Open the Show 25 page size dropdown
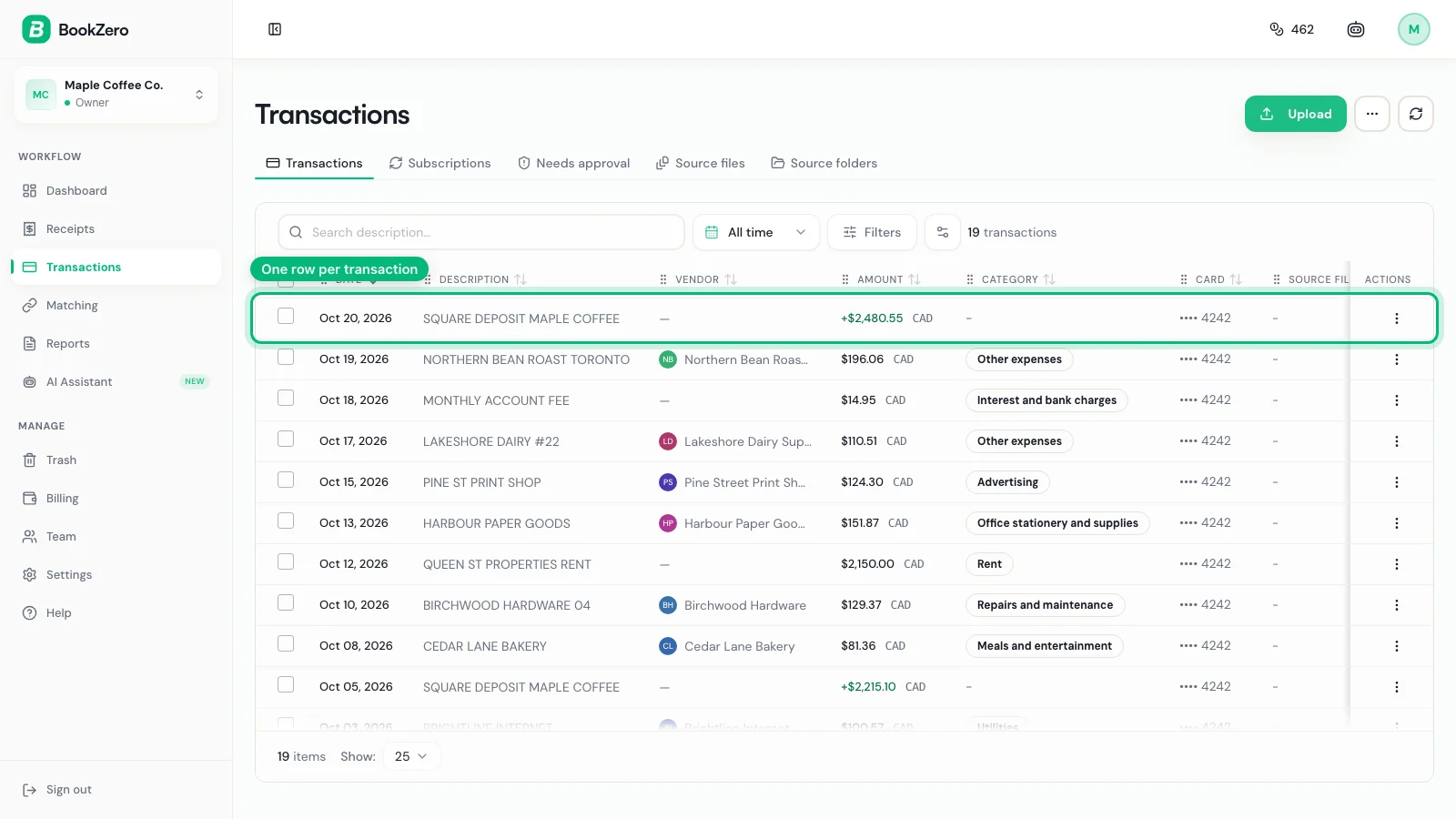Viewport: 1456px width, 819px height. pos(412,756)
